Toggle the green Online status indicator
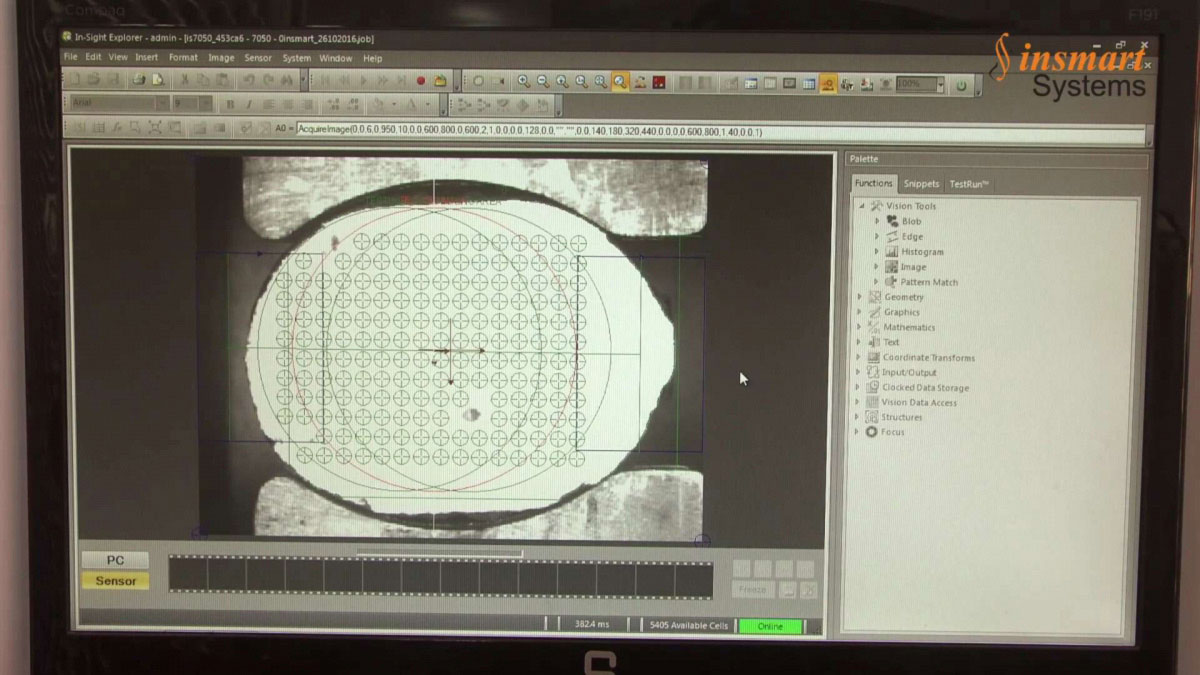Viewport: 1200px width, 675px height. 770,626
